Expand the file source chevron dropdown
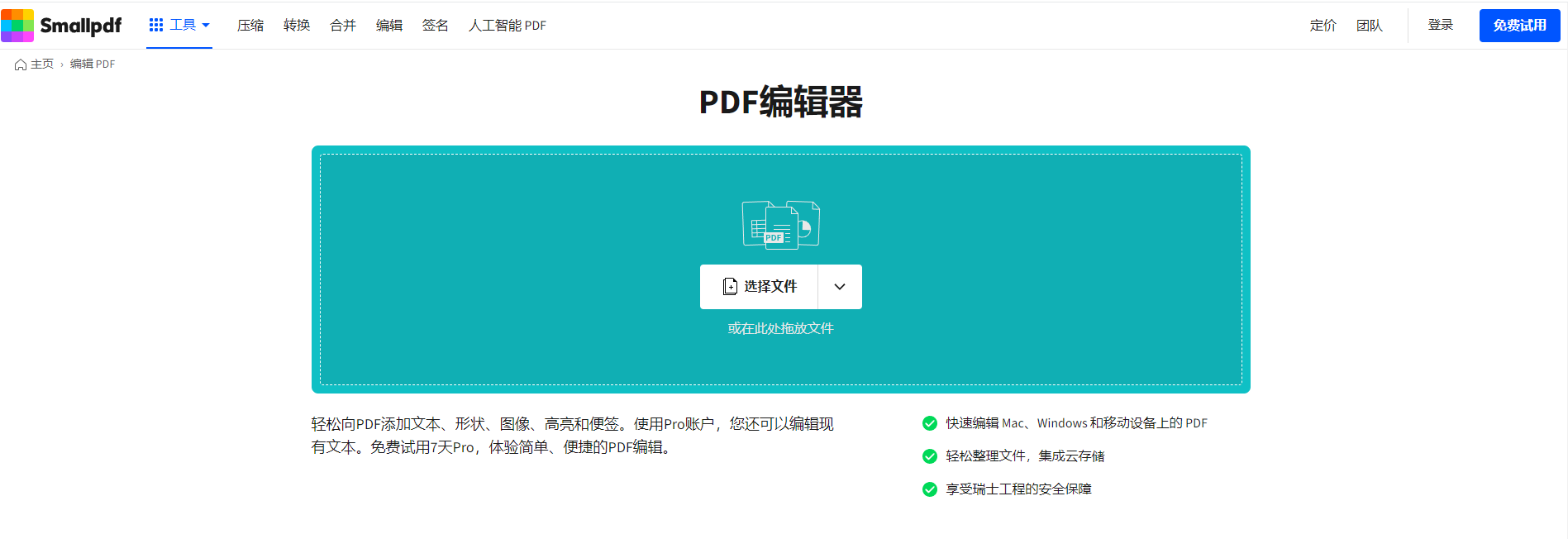This screenshot has height=539, width=1568. tap(840, 287)
